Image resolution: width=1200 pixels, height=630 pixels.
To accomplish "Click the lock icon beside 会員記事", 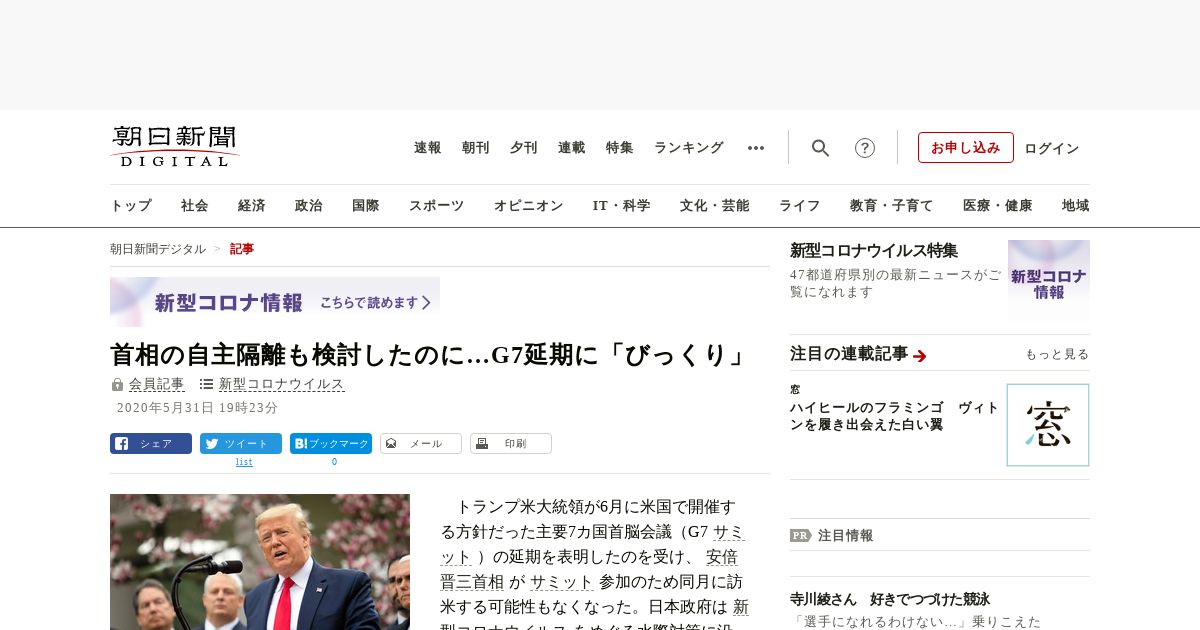I will coord(117,384).
